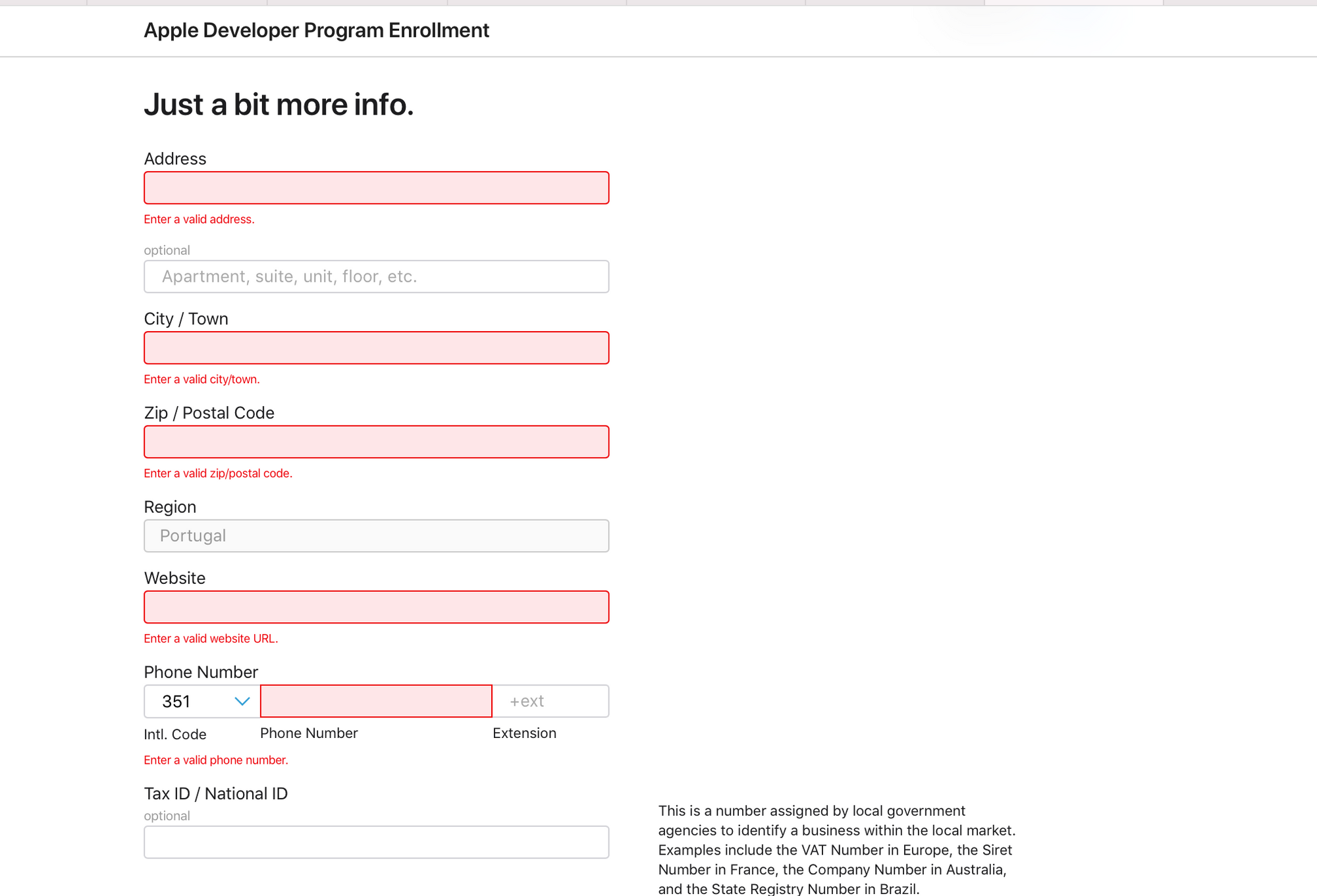Click the Region field showing Portugal
This screenshot has width=1317, height=896.
(x=376, y=536)
